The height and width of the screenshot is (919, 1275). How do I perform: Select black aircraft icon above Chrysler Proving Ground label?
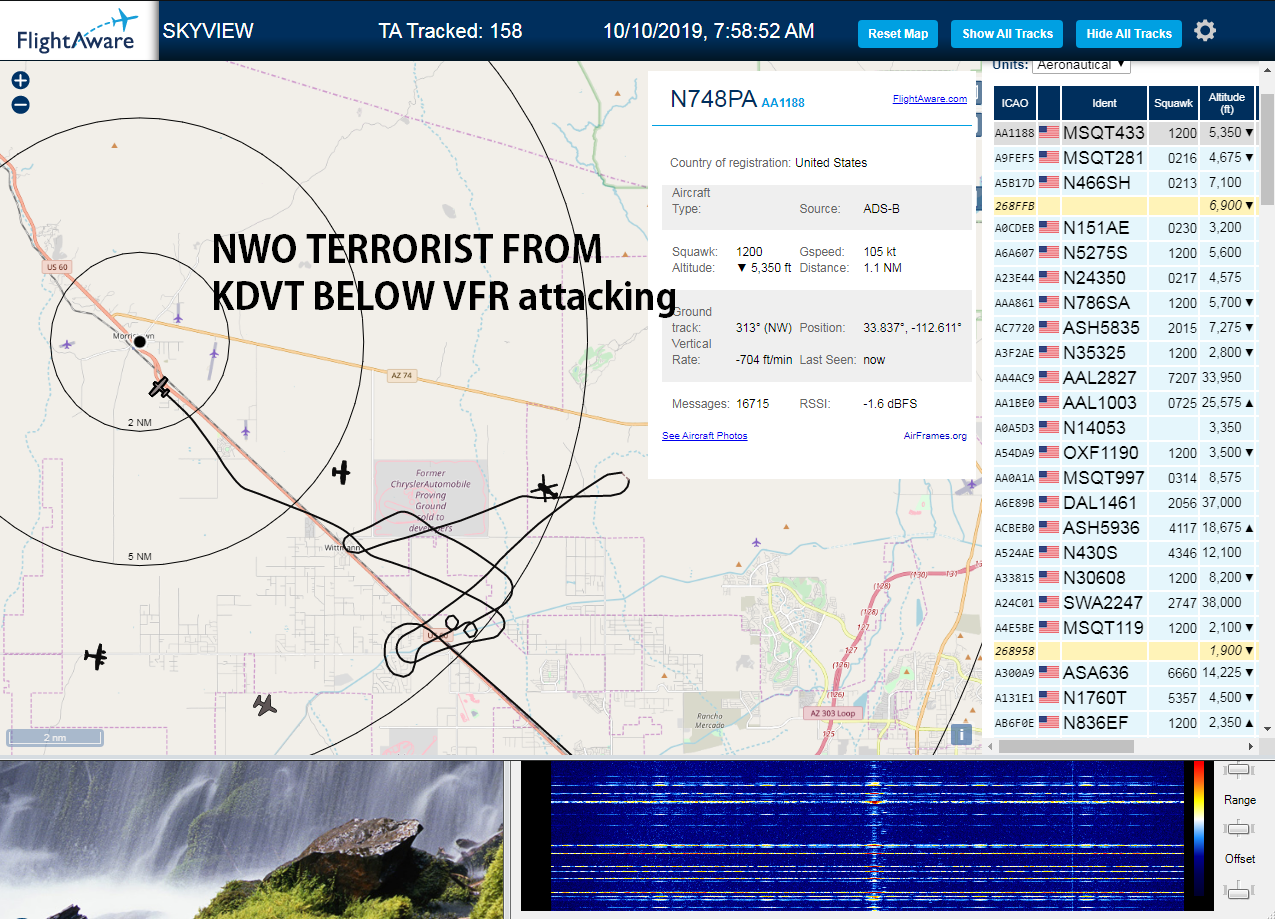(342, 472)
